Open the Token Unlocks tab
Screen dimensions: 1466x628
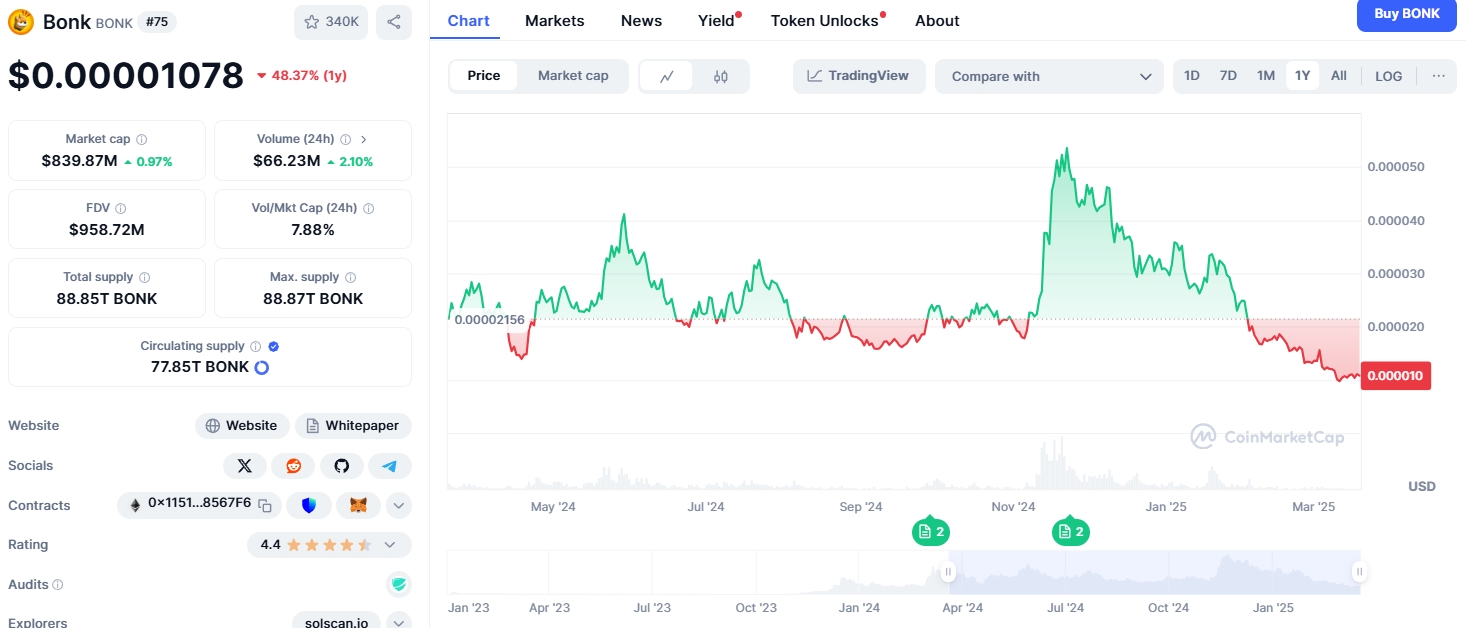click(825, 20)
